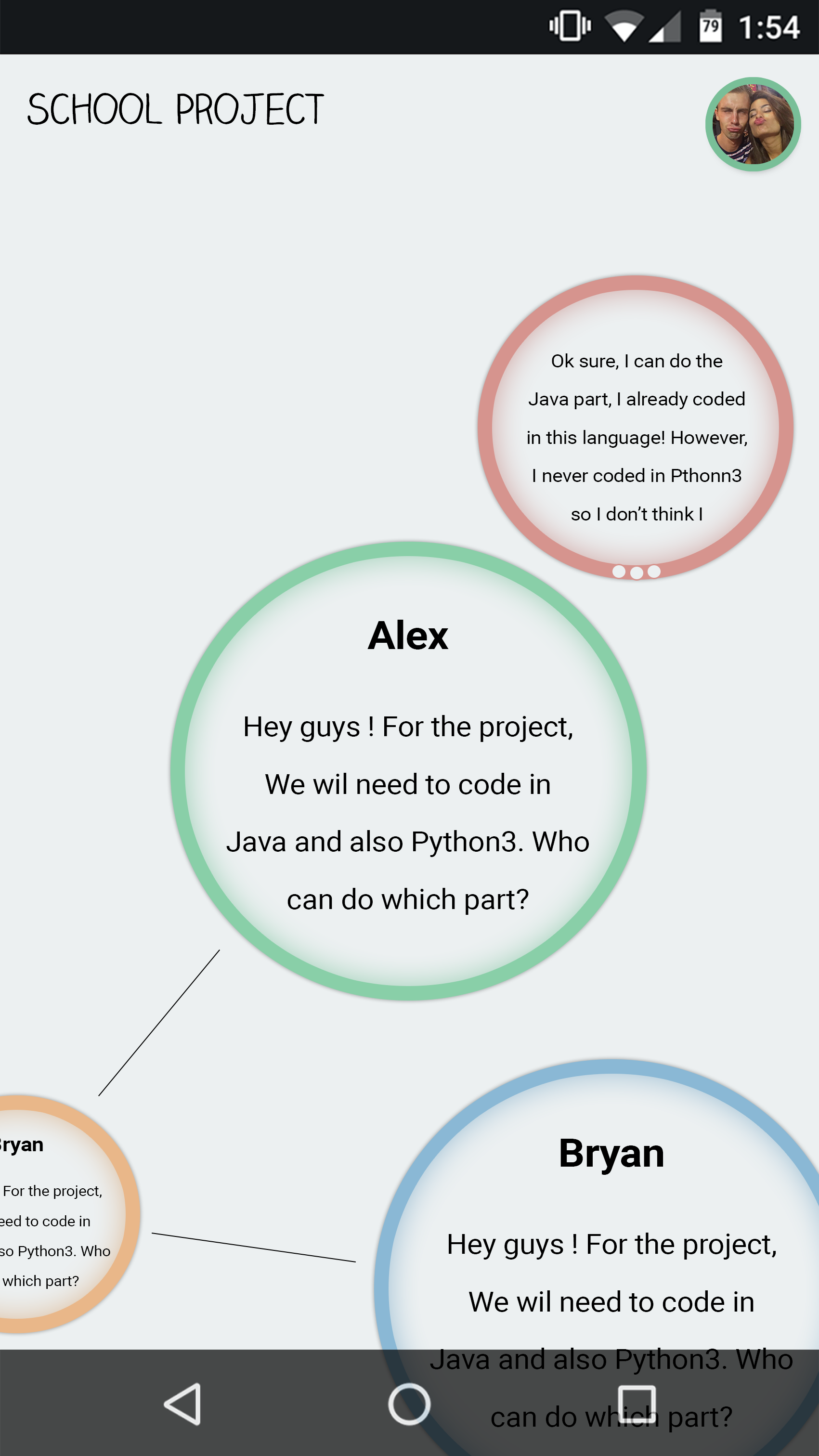Tap the 1:54 clock in status bar
The height and width of the screenshot is (1456, 819).
(x=769, y=27)
